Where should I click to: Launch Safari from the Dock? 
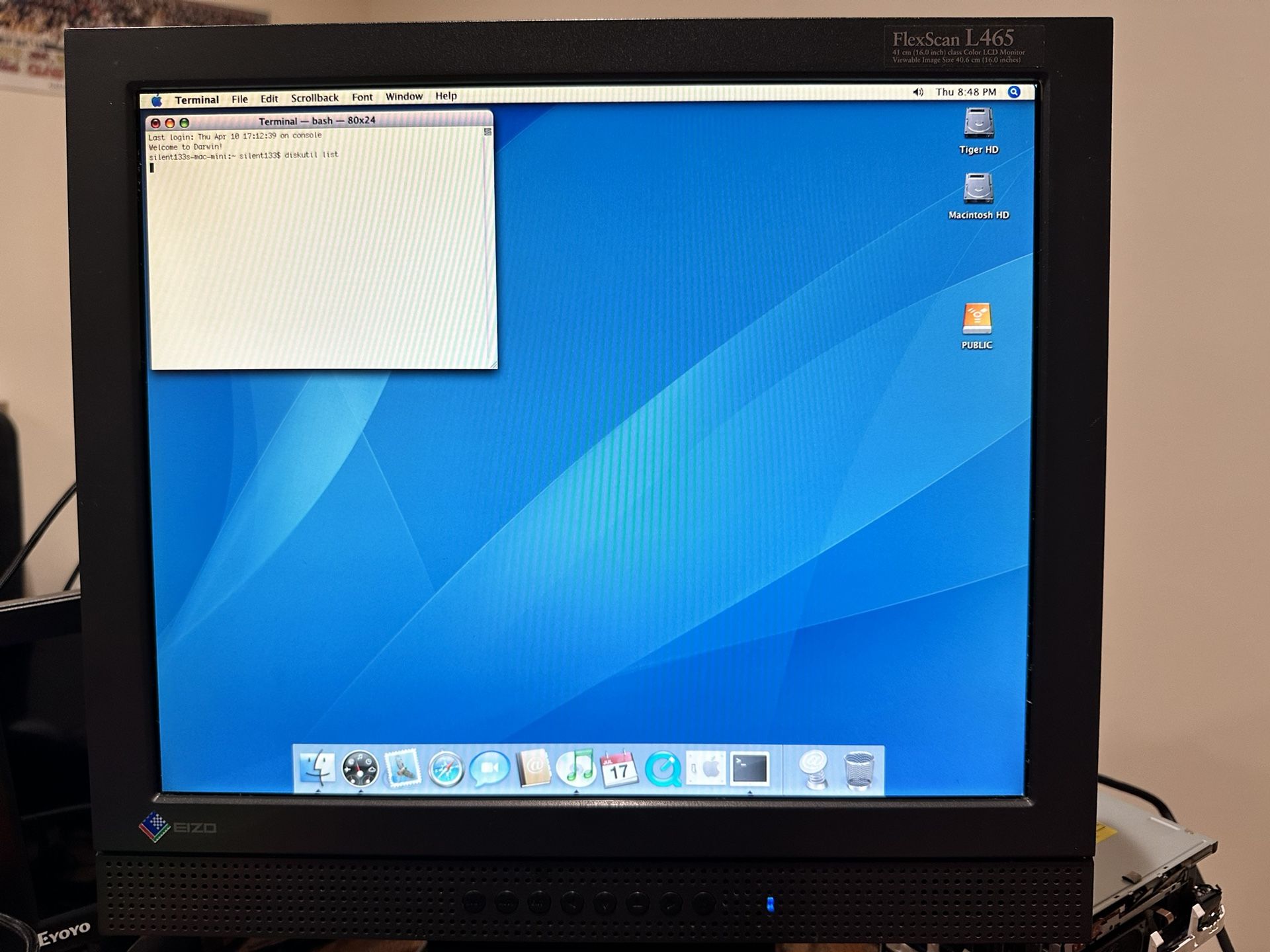[446, 770]
